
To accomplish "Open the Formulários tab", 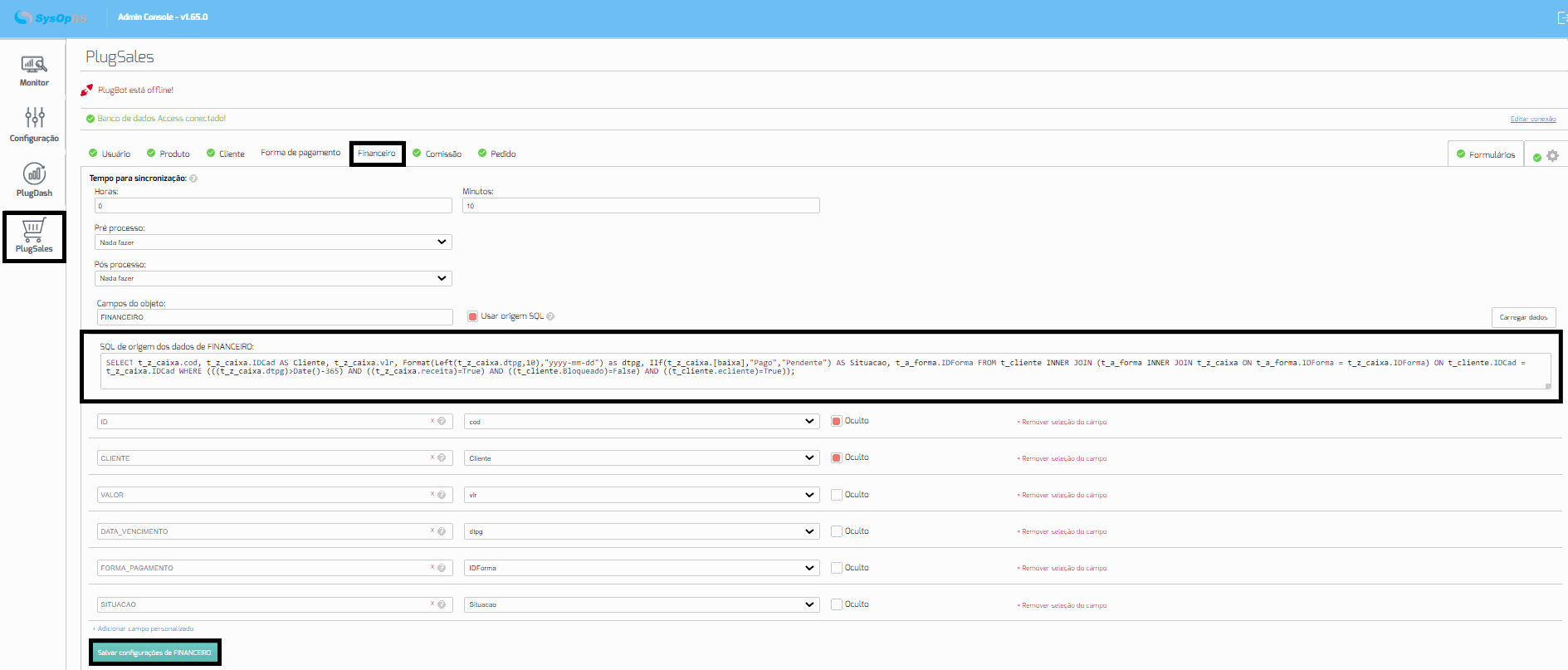I will (1486, 154).
